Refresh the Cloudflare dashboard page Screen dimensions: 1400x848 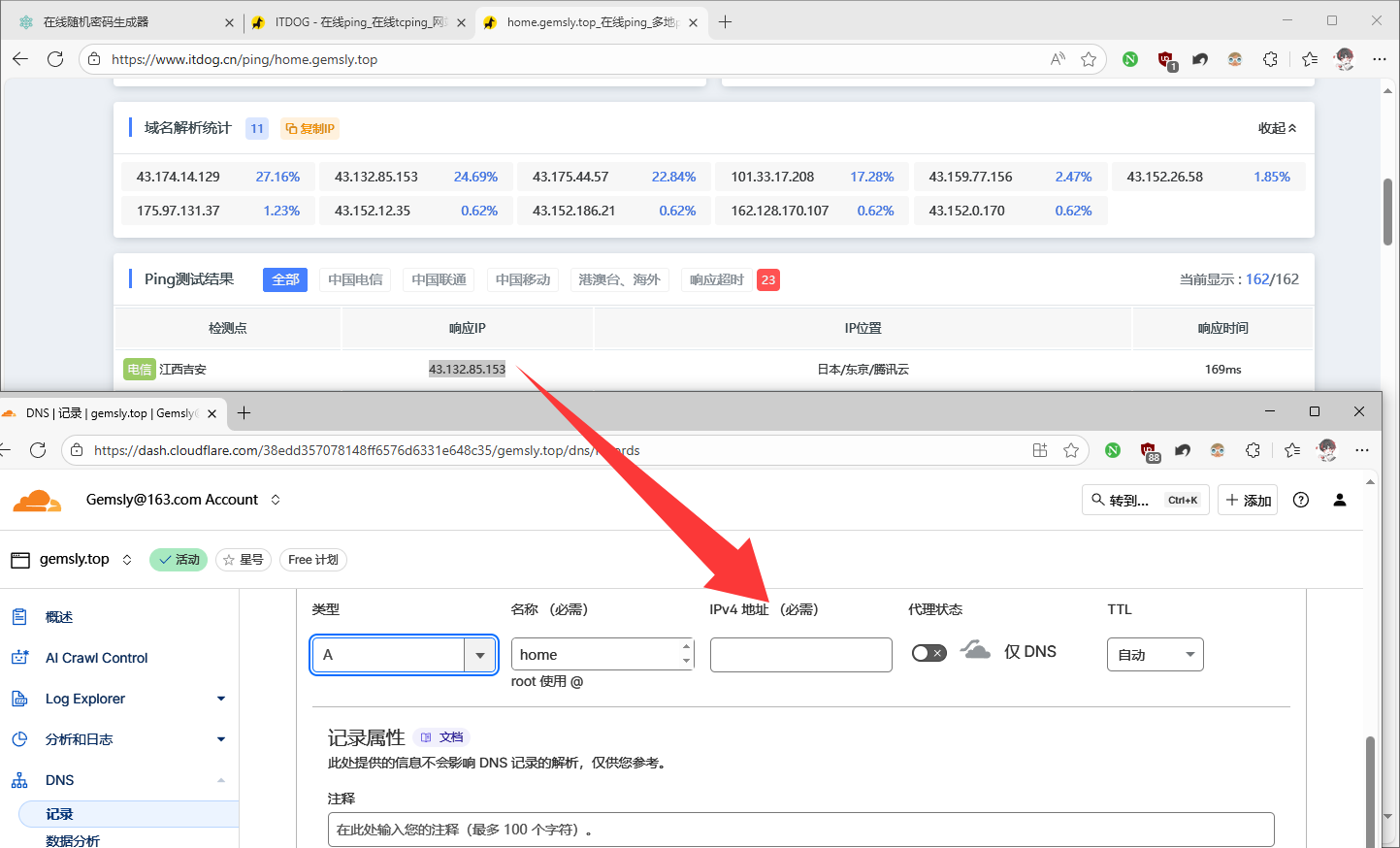click(x=38, y=450)
